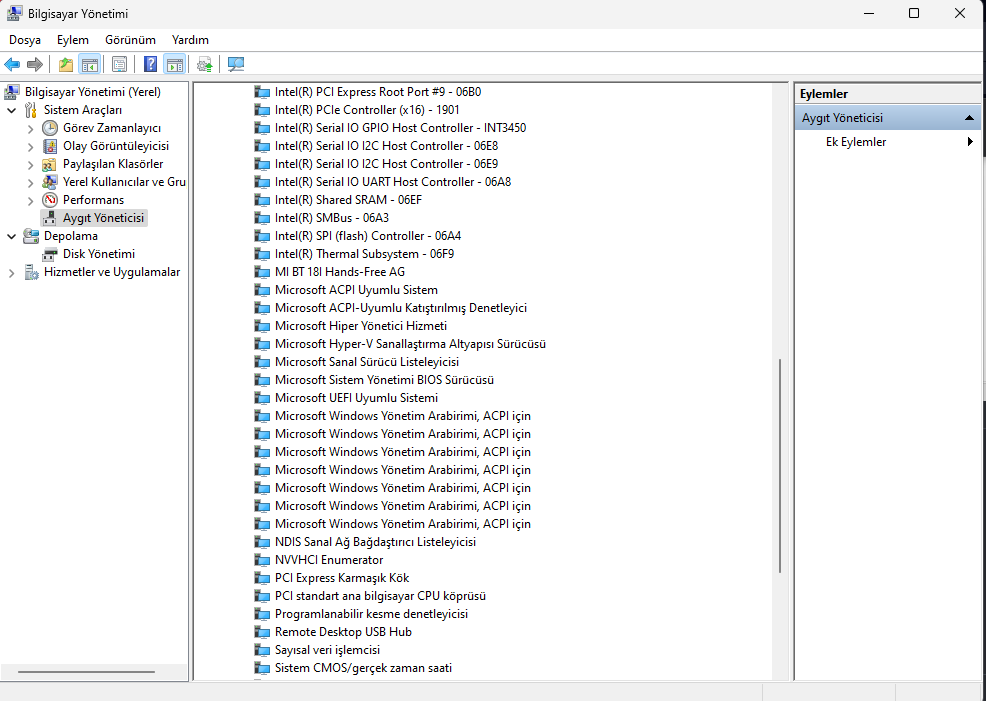Click icon beside Remote Desktop USB Hub

click(x=262, y=632)
